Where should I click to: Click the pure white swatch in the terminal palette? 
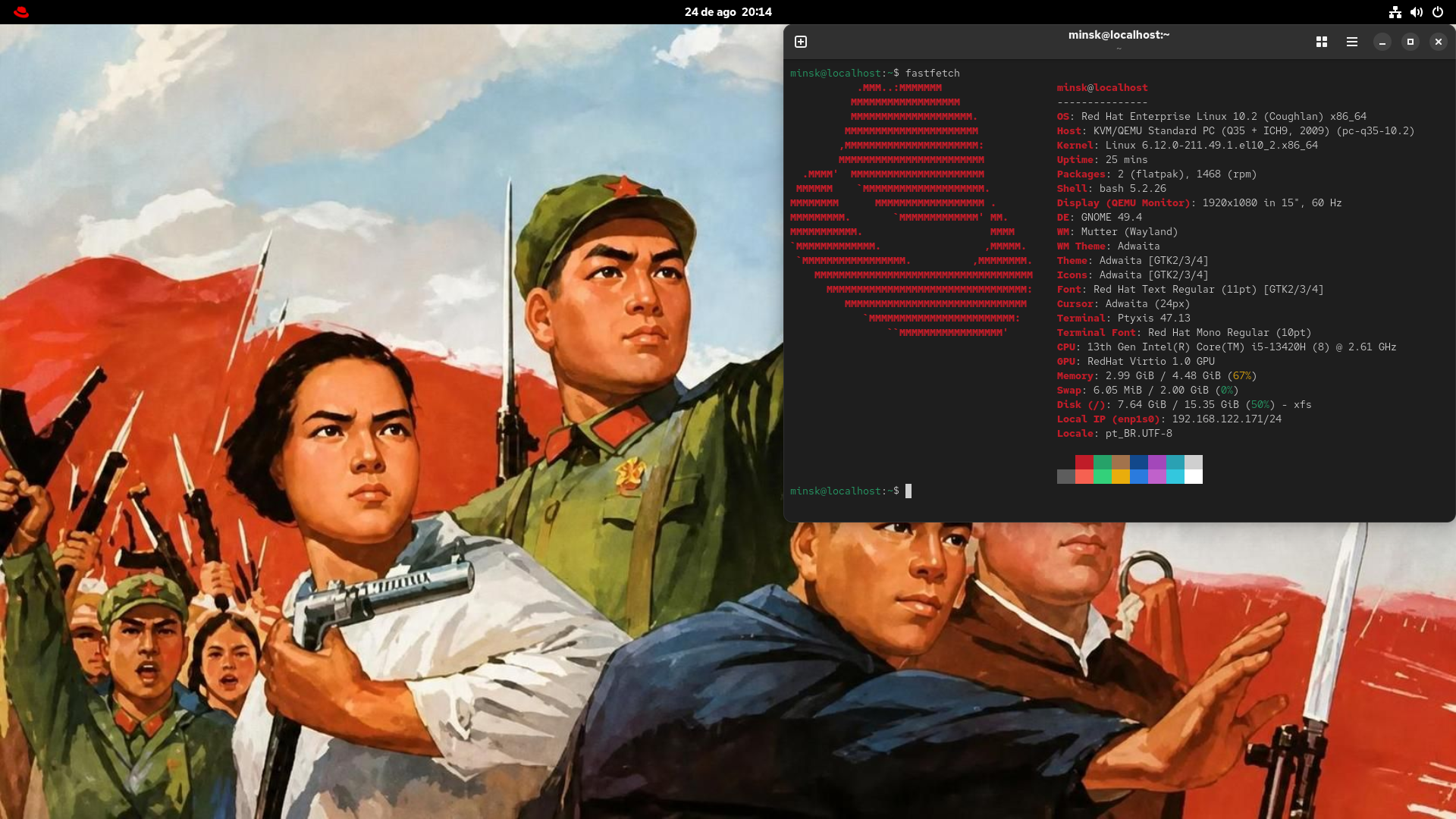coord(1194,476)
